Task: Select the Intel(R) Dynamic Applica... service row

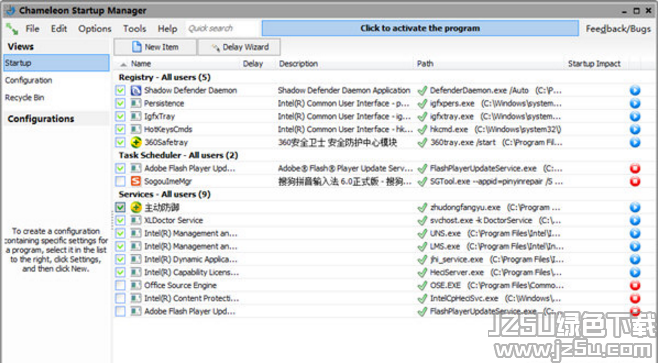Action: (383, 259)
